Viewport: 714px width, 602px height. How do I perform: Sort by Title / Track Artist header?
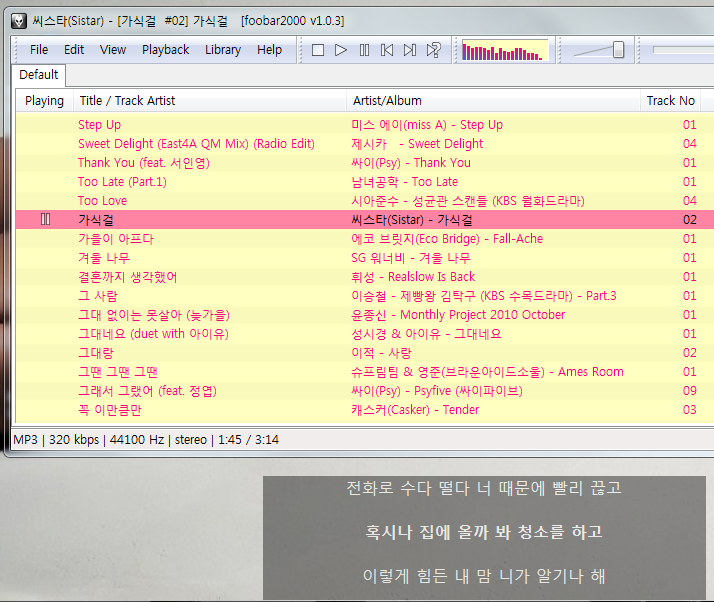coord(209,101)
